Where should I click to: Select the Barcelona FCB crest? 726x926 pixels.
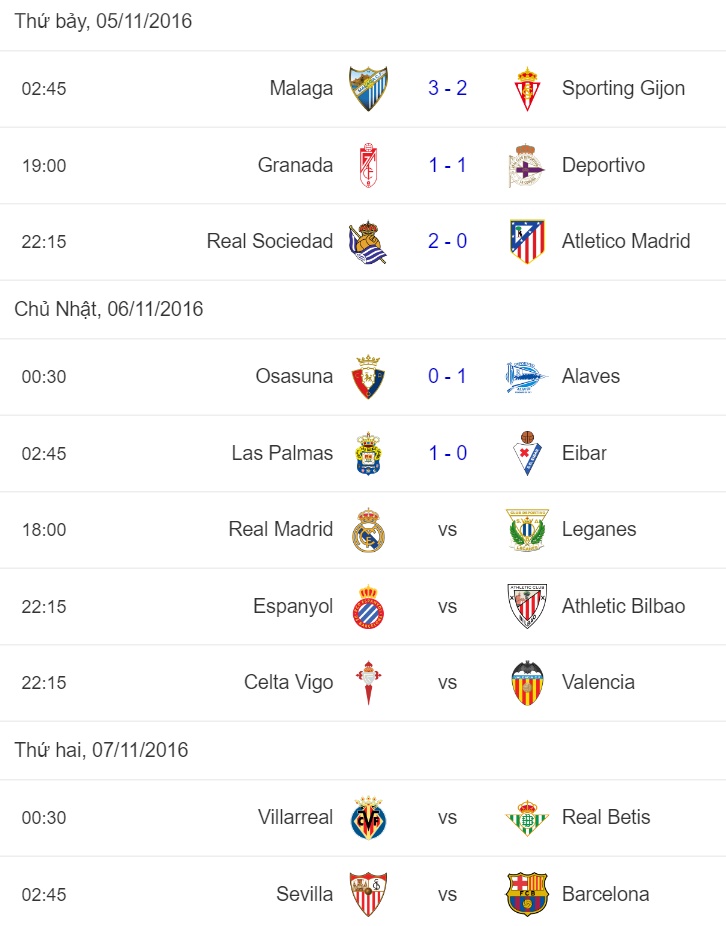coord(527,894)
